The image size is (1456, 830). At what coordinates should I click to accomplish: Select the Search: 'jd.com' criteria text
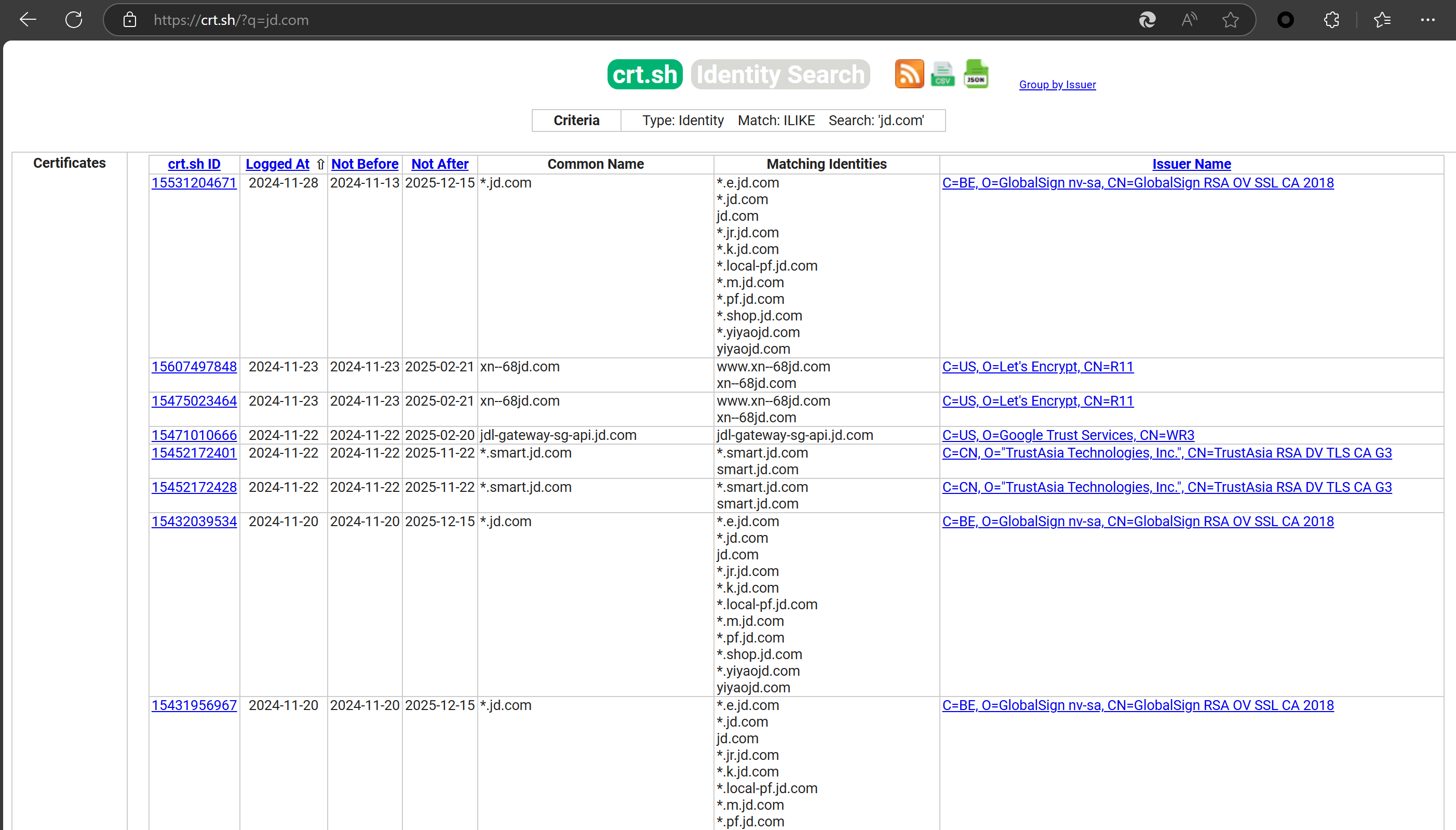point(876,121)
